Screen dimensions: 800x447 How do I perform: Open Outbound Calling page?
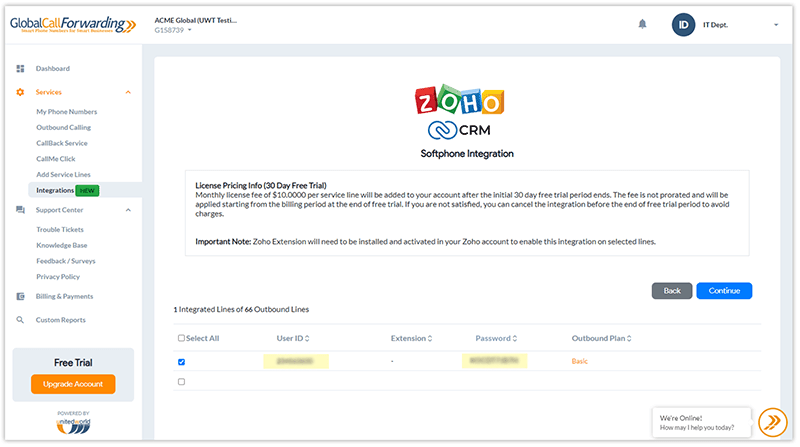pyautogui.click(x=63, y=128)
